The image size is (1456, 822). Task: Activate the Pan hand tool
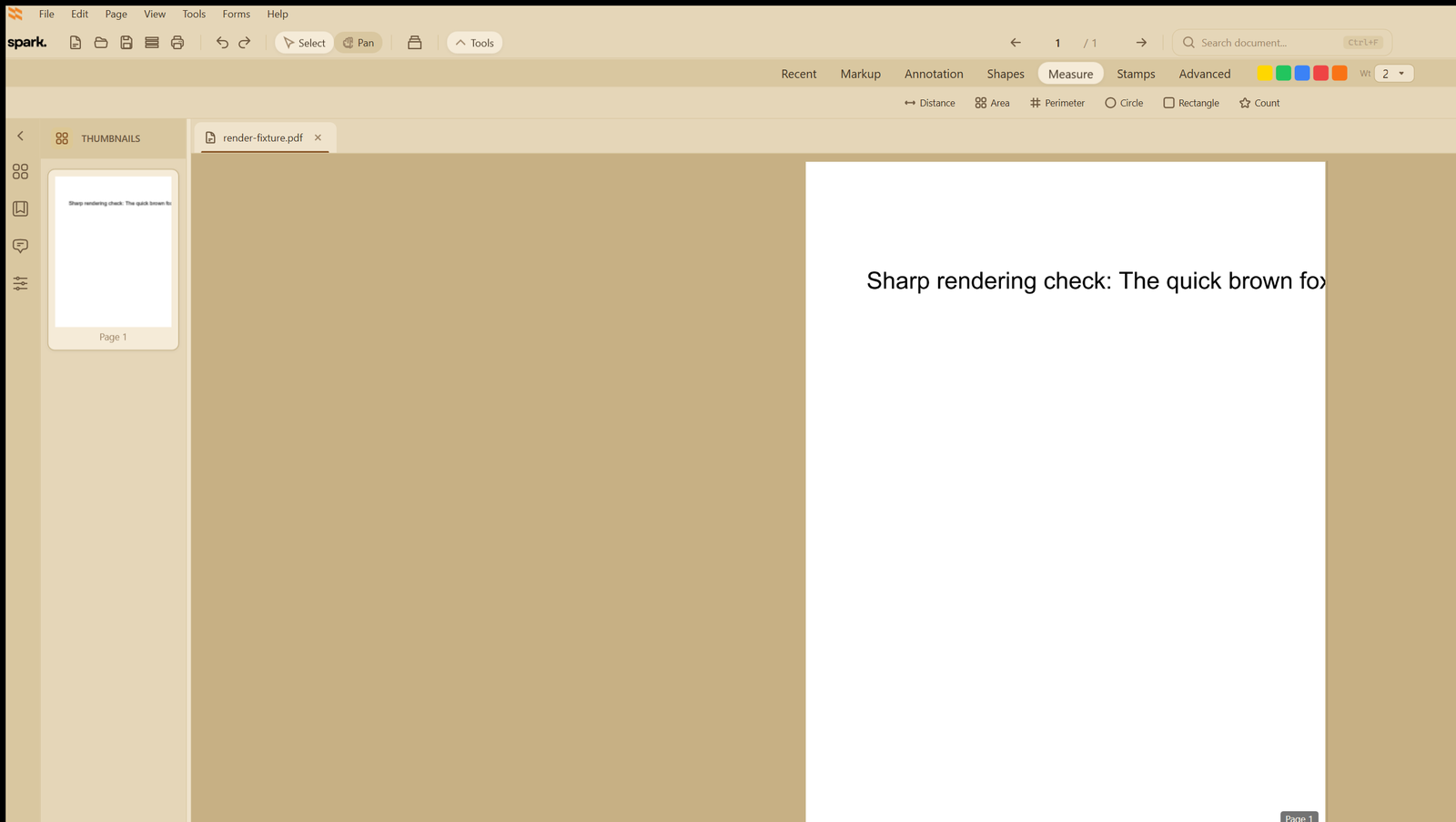tap(359, 43)
